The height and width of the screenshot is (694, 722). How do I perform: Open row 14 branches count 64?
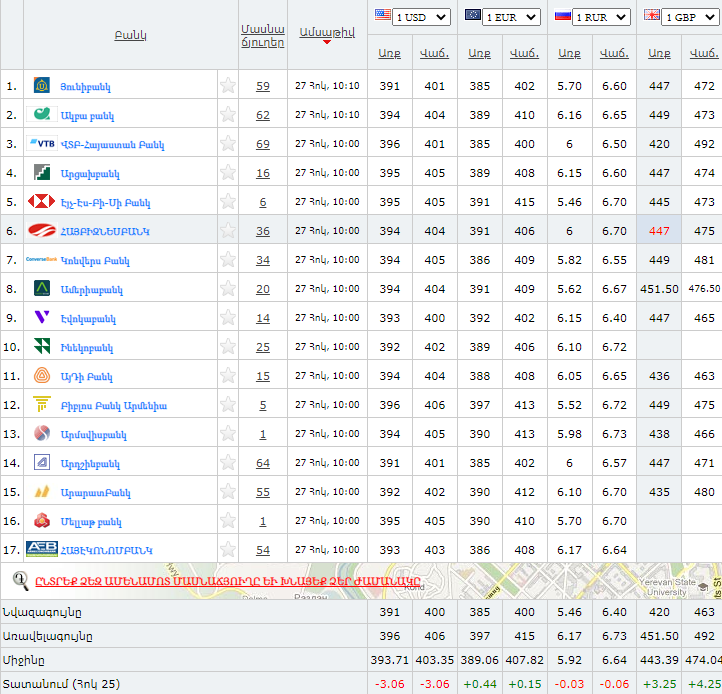coord(263,463)
